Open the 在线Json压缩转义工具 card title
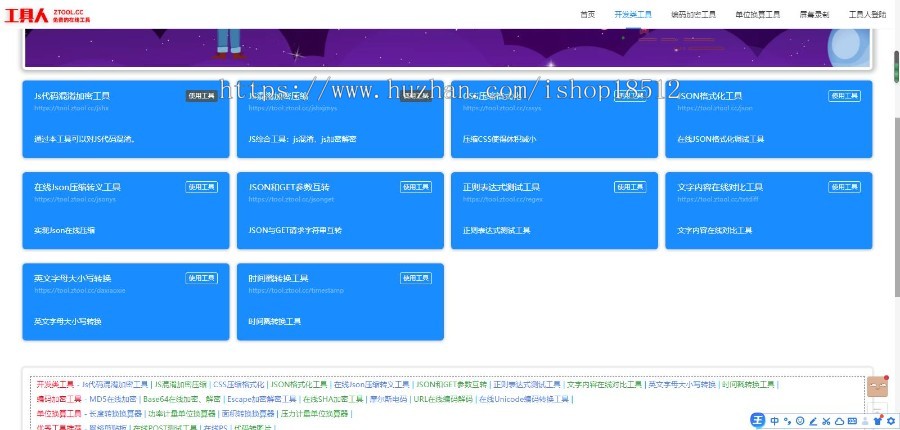Viewport: 900px width, 430px height. click(77, 187)
